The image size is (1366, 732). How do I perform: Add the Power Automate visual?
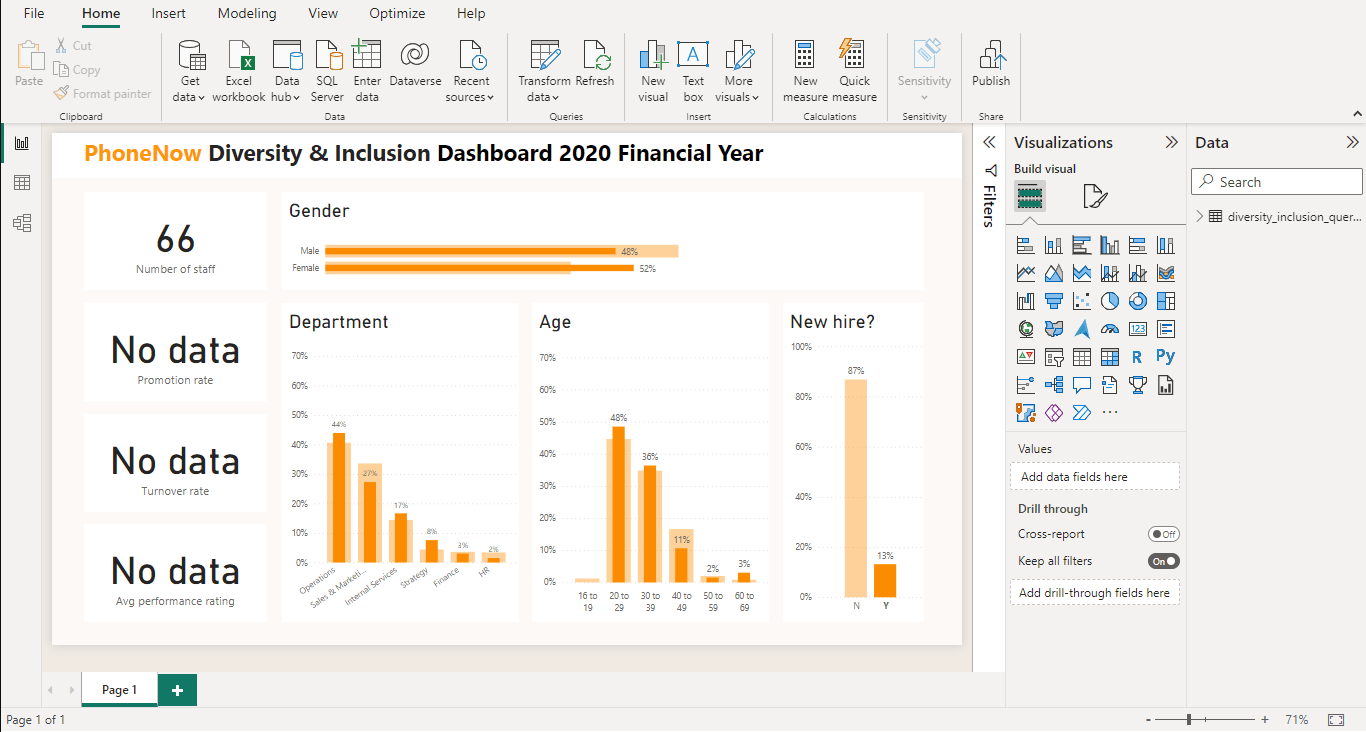click(1082, 413)
